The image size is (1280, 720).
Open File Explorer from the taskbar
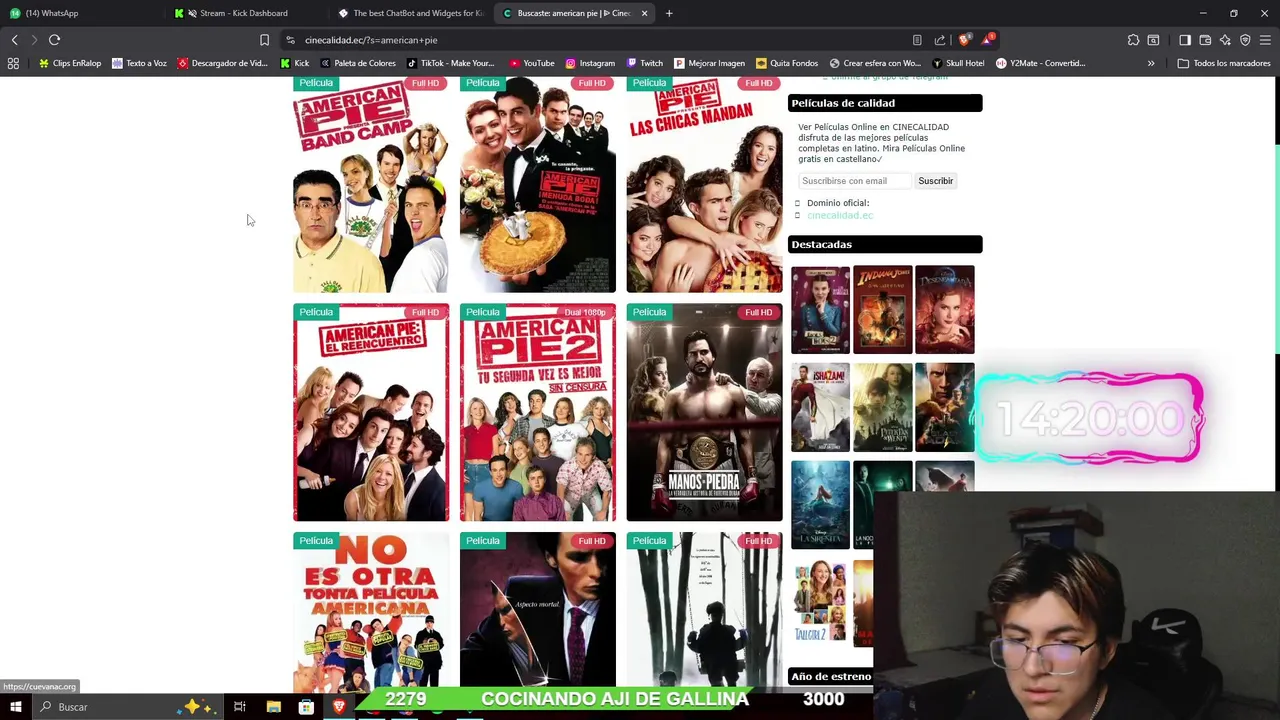tap(273, 707)
